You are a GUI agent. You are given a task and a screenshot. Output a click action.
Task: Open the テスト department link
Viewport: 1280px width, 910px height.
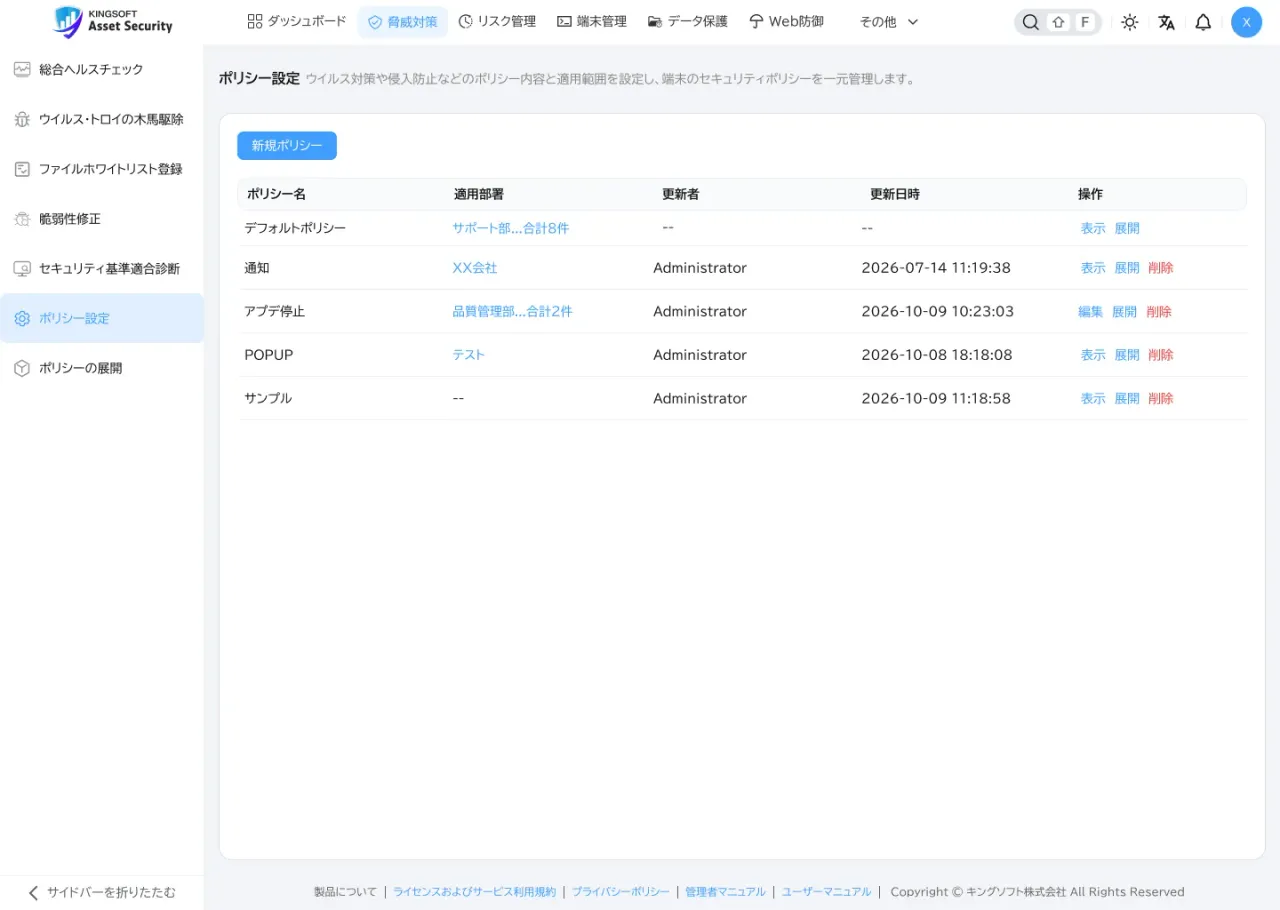point(468,355)
